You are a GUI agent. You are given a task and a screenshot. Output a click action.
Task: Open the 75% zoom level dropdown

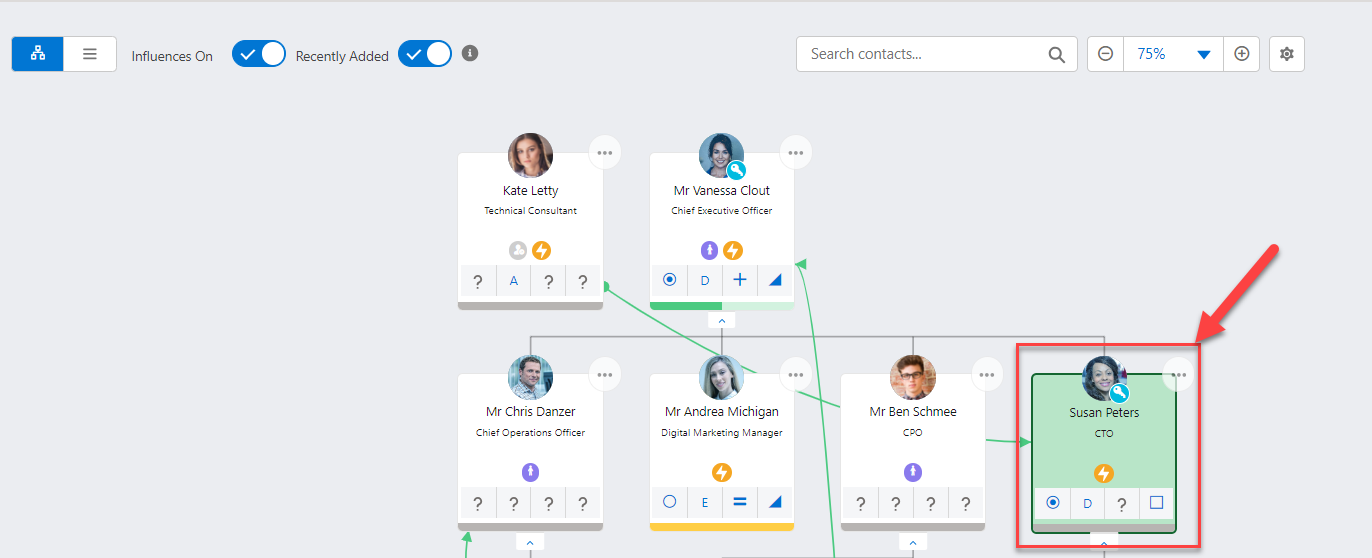coord(1173,54)
